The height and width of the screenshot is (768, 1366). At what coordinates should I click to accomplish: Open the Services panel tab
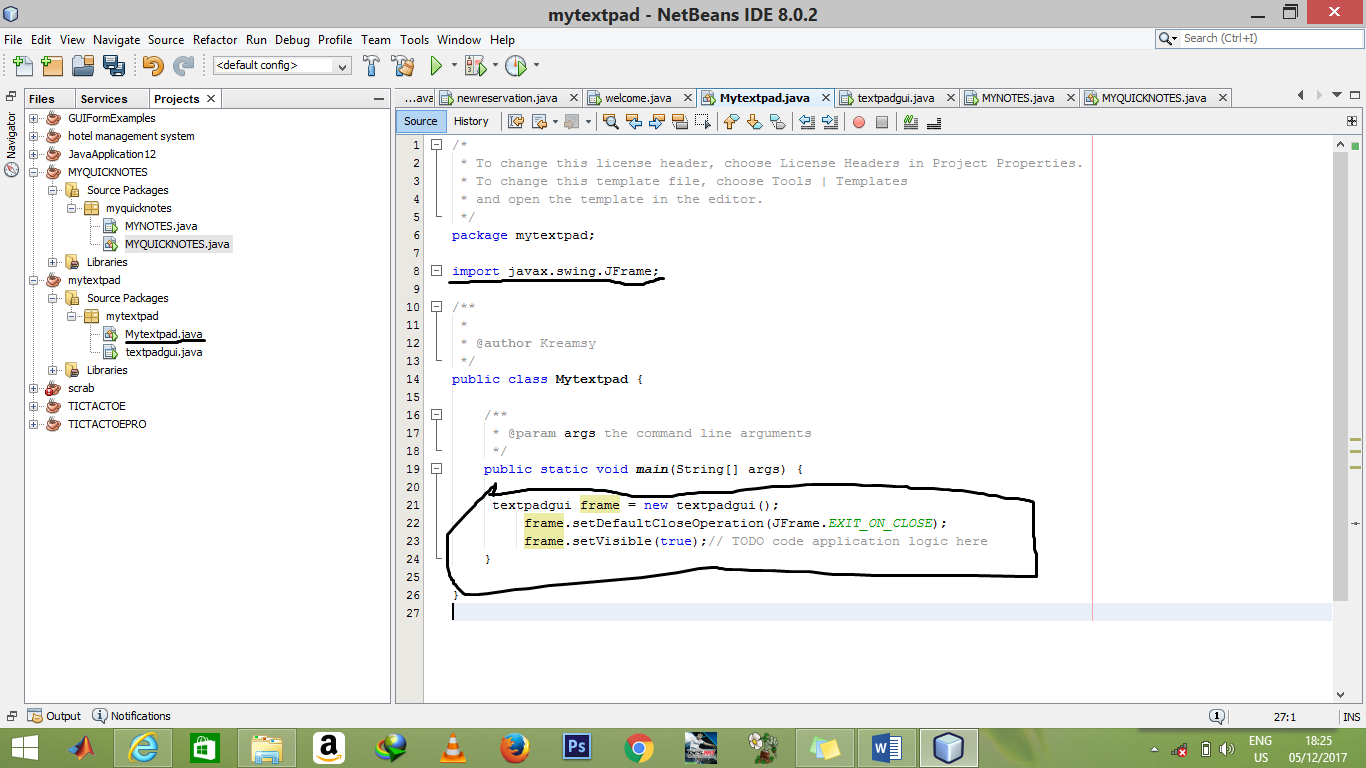104,99
